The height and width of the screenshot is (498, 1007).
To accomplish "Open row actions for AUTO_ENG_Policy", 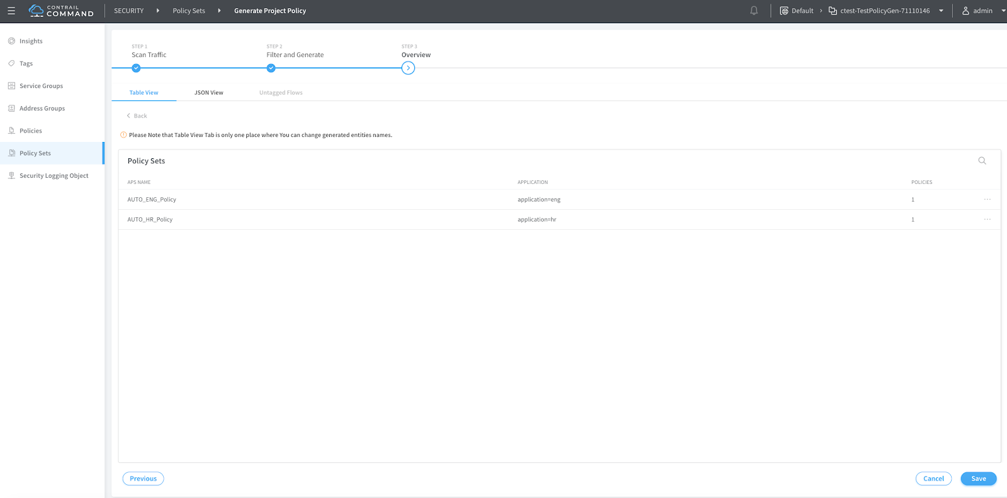I will [x=987, y=199].
